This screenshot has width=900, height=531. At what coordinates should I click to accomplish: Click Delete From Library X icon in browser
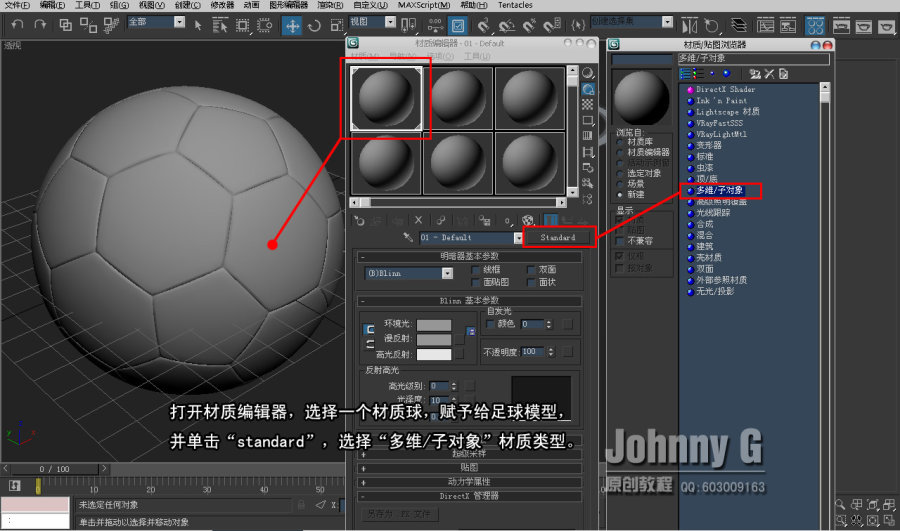769,73
